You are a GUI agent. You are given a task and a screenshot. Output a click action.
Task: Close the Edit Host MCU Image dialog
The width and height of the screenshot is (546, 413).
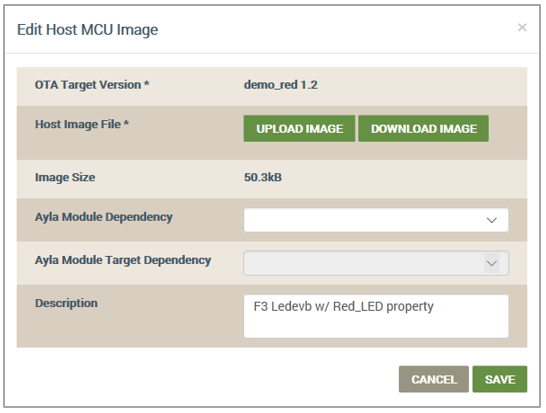pos(522,27)
